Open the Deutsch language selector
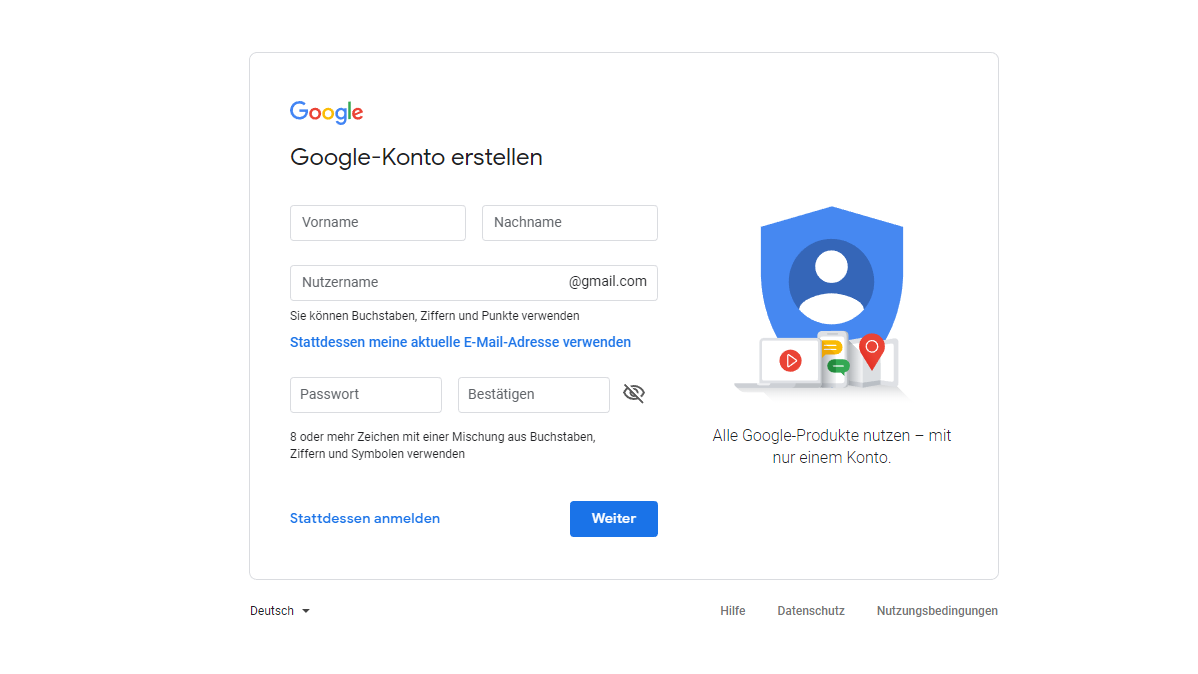The height and width of the screenshot is (674, 1198). [272, 611]
